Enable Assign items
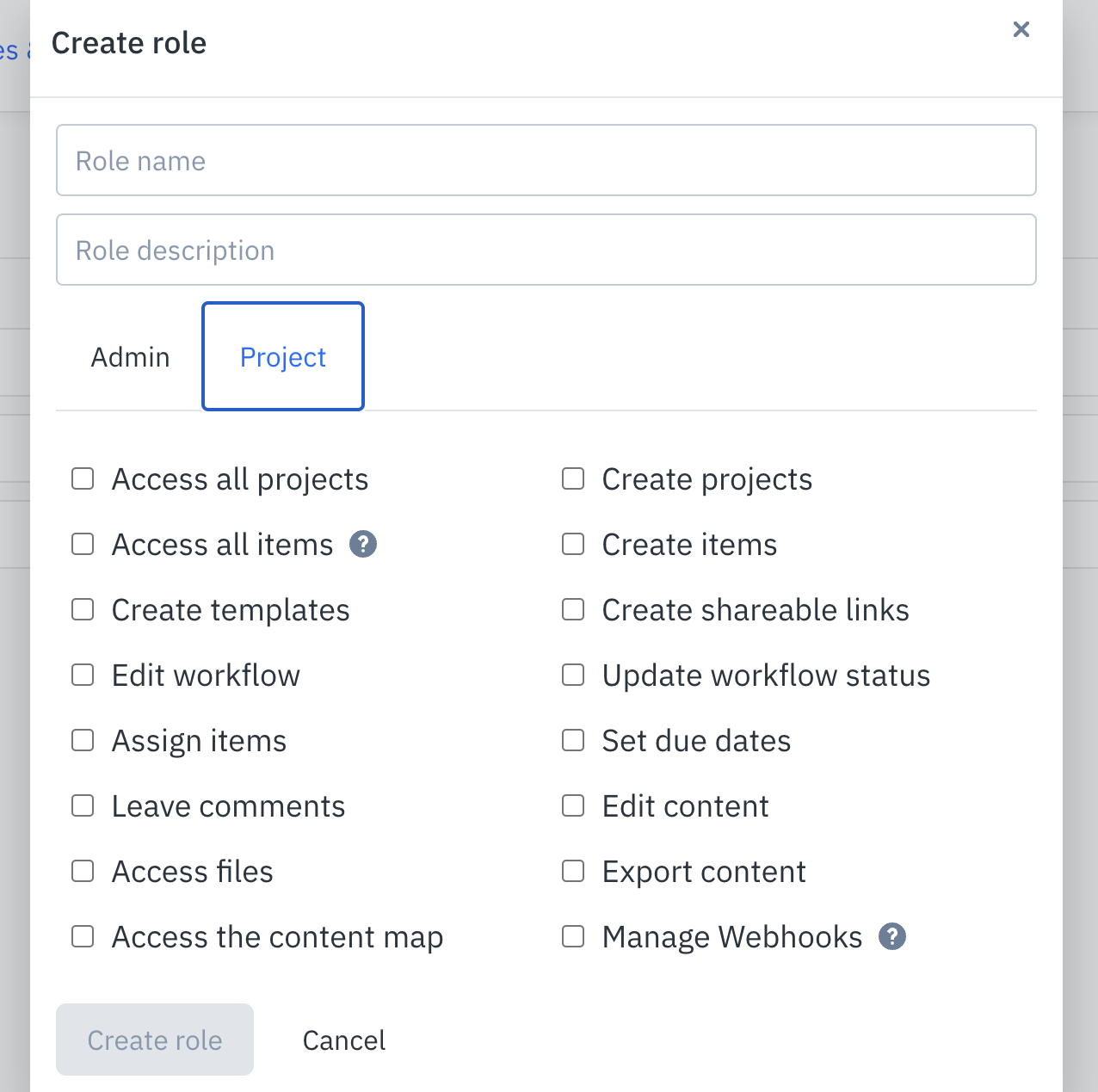 [x=83, y=740]
